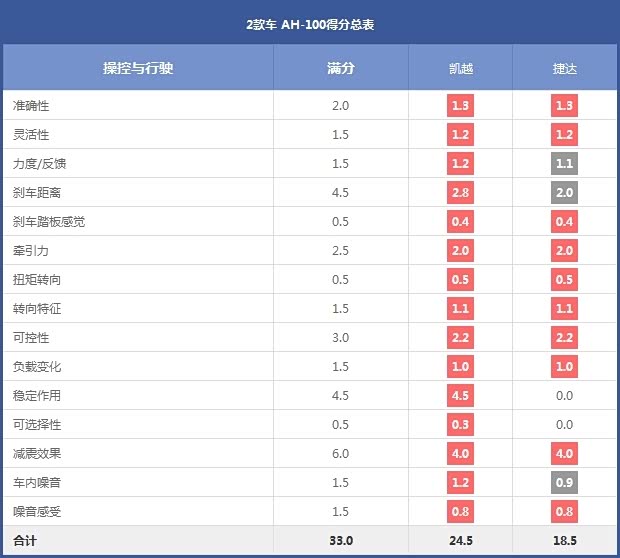This screenshot has width=620, height=558.
Task: Click the gray 0.9 车内噪音 badge
Action: pyautogui.click(x=564, y=483)
